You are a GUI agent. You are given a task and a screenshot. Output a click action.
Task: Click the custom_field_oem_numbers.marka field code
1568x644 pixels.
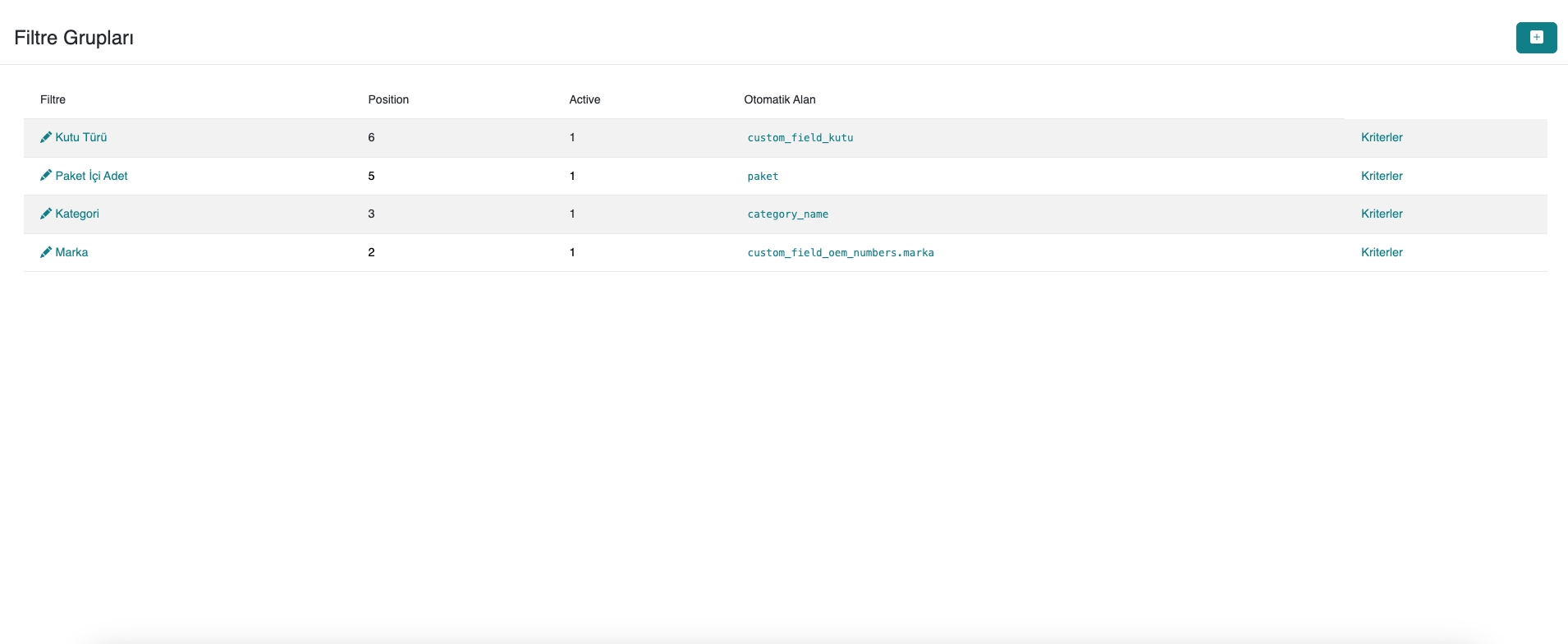click(x=840, y=253)
